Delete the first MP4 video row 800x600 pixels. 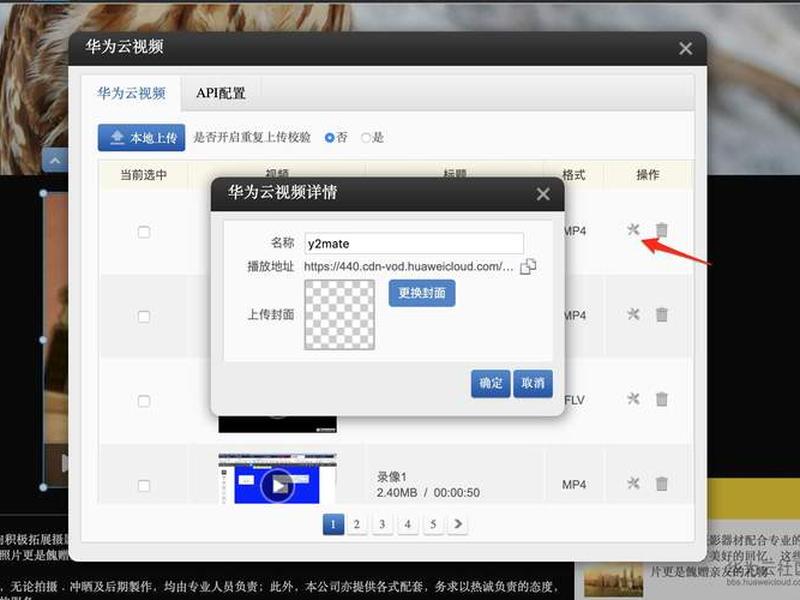[662, 230]
